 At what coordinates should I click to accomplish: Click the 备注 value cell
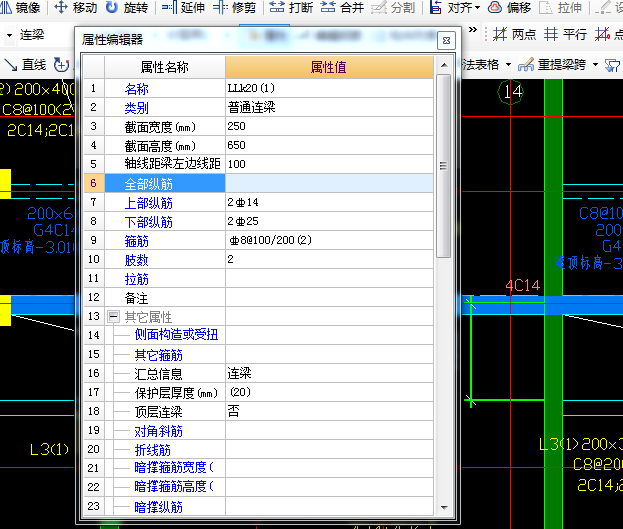329,297
